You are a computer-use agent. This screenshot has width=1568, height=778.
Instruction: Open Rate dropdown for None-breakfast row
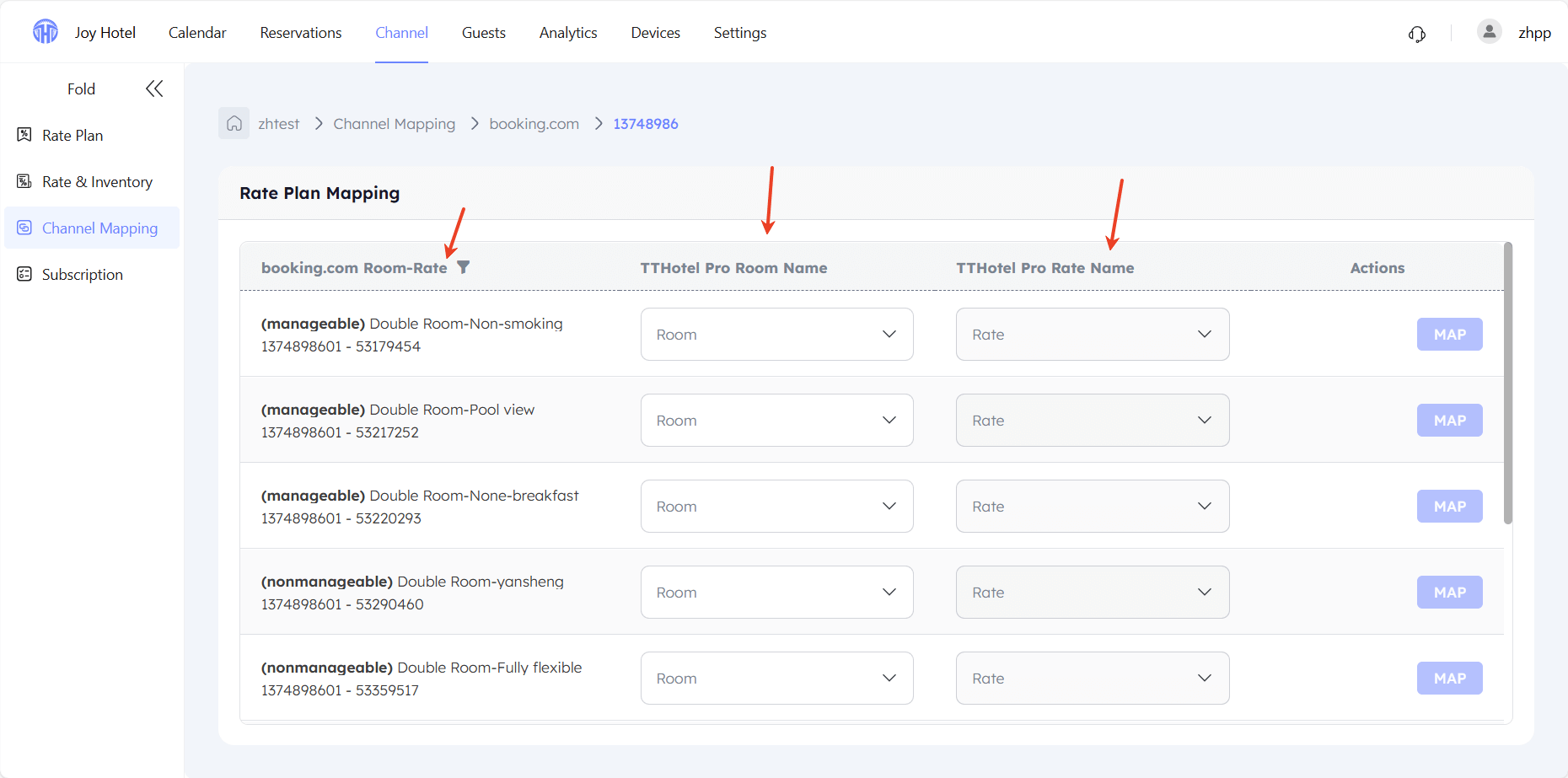[1093, 506]
